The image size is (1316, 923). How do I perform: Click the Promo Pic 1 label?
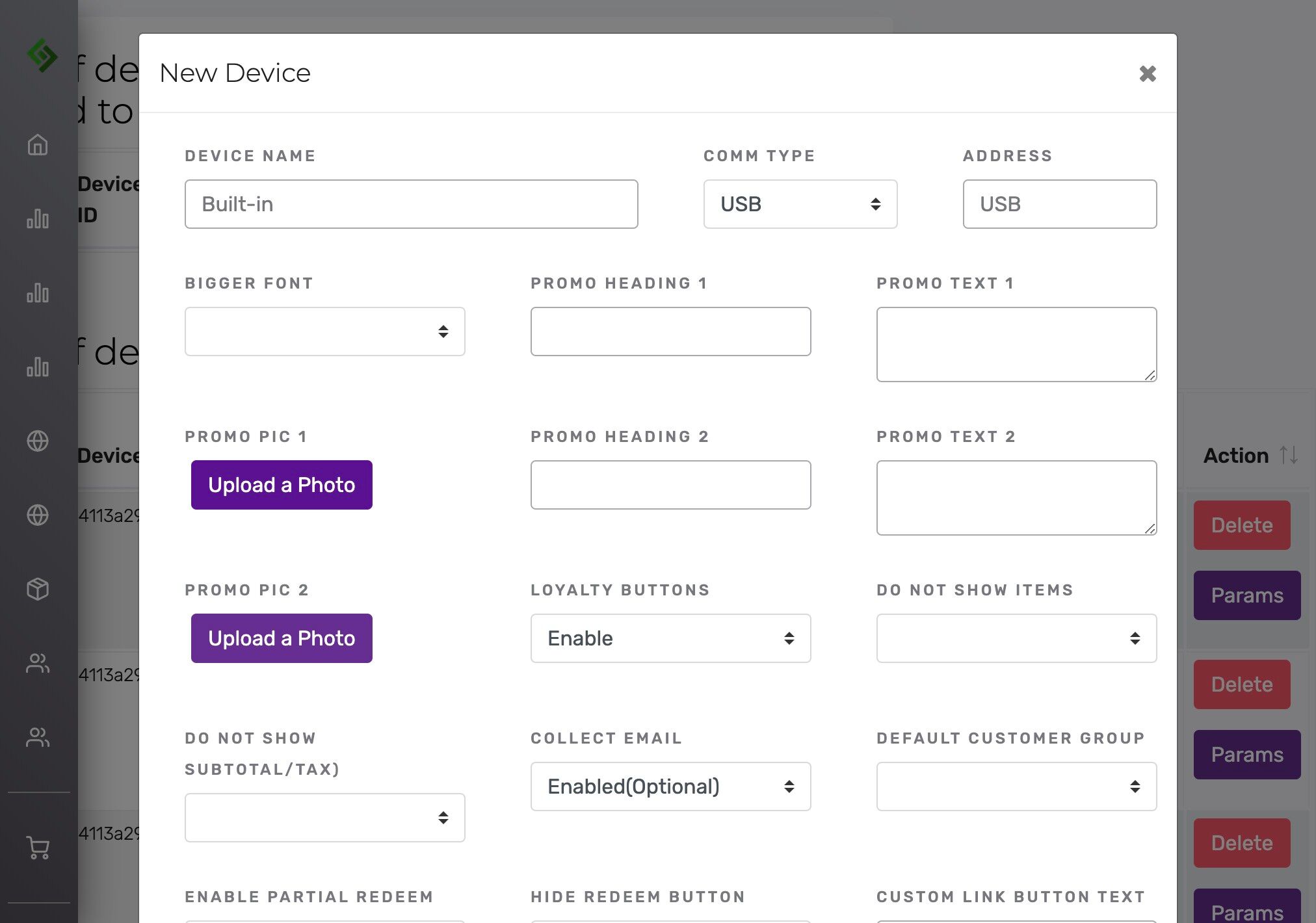(x=246, y=437)
